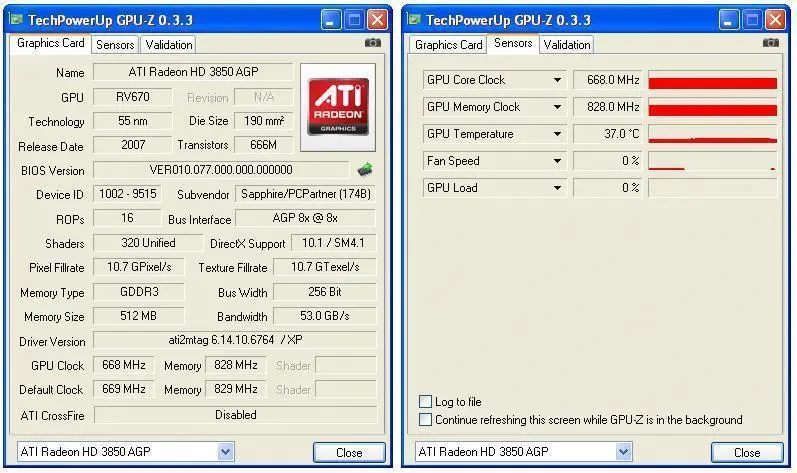Viewport: 797px width, 473px height.
Task: Click sensor value 828.0 MHz
Action: 607,107
